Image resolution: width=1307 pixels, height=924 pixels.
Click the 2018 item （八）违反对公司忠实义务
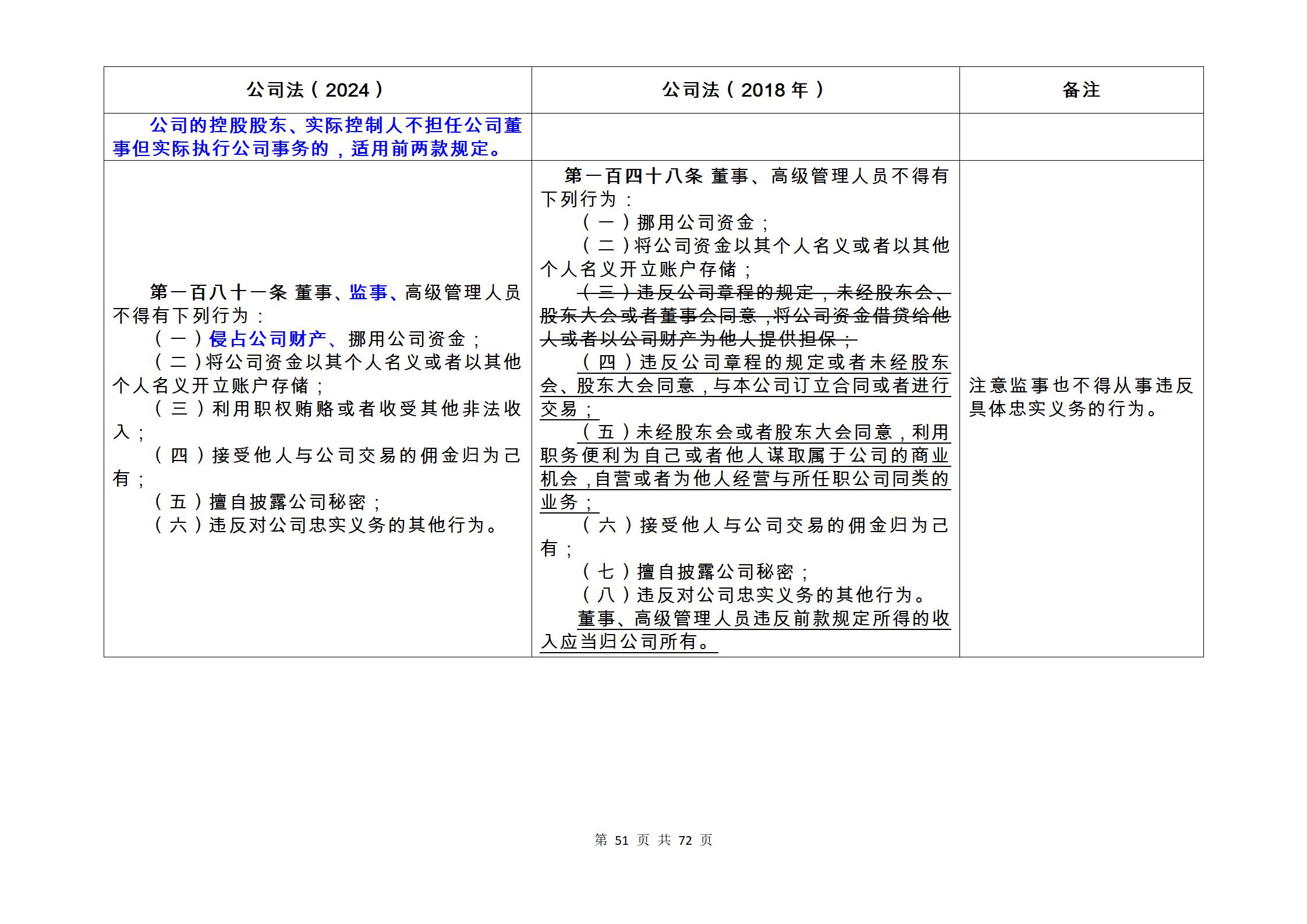(753, 595)
